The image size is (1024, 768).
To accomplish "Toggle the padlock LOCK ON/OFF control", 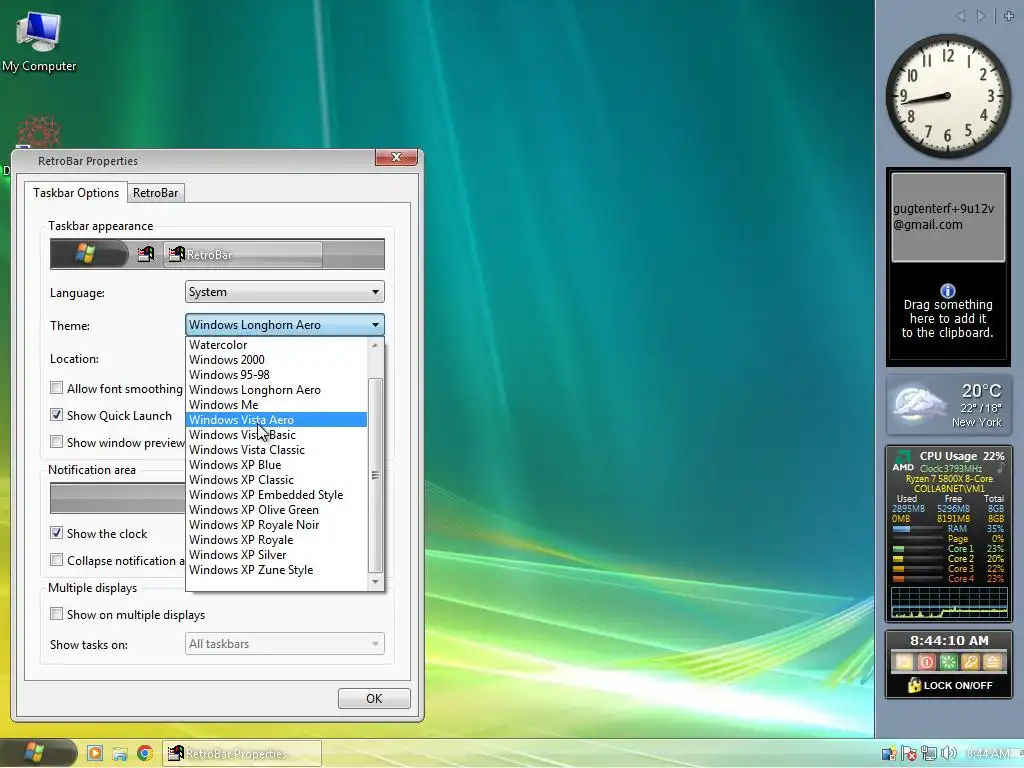I will (x=950, y=685).
